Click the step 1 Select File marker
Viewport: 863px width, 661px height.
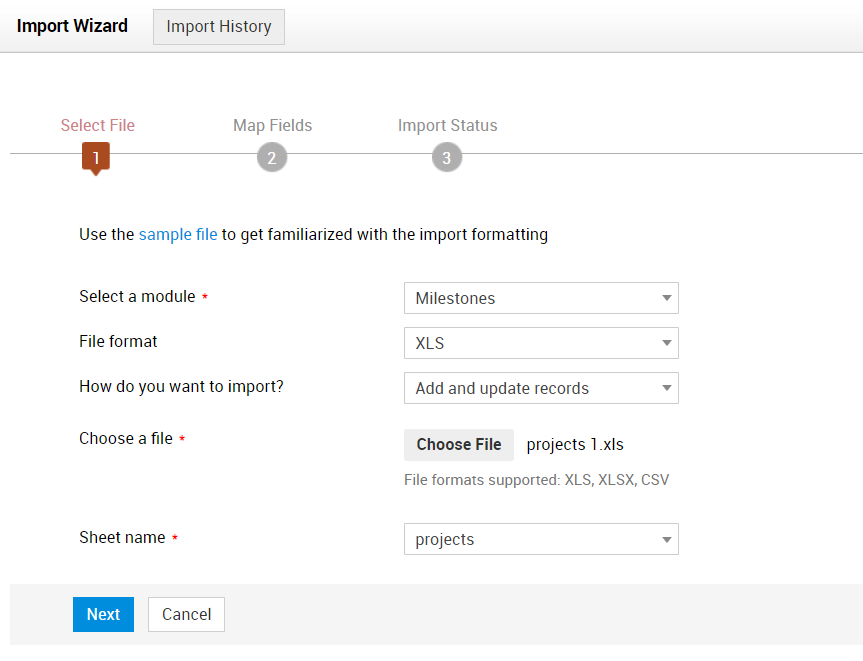point(96,157)
